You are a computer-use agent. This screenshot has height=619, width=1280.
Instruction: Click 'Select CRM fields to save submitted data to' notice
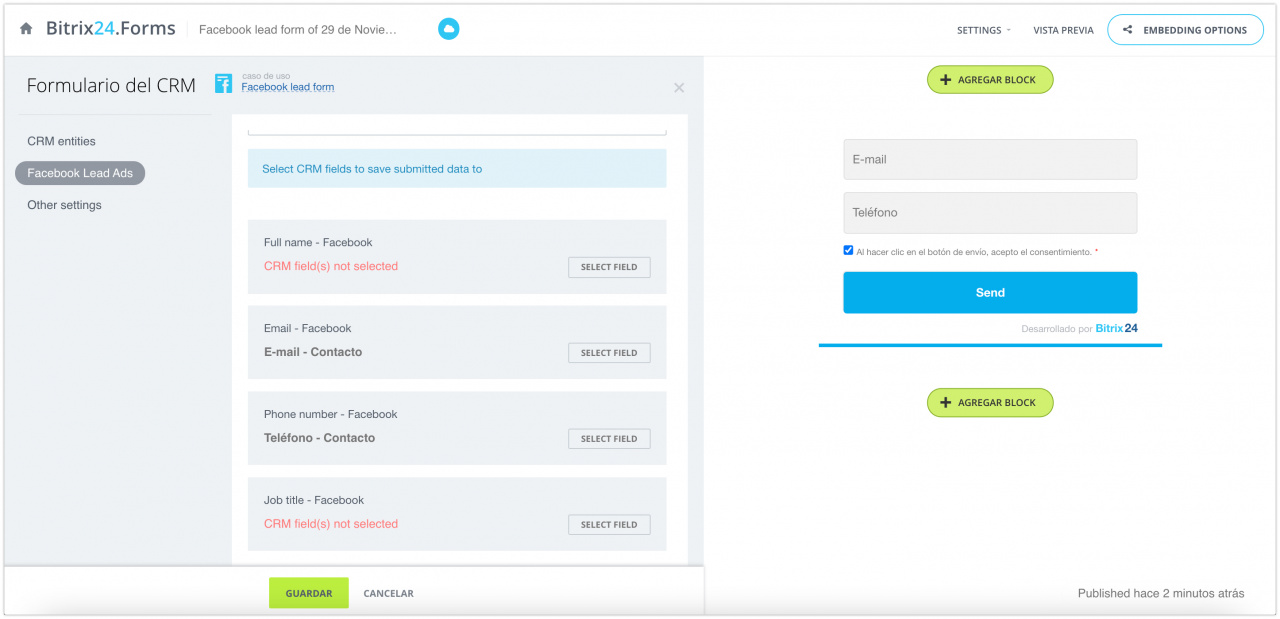457,169
